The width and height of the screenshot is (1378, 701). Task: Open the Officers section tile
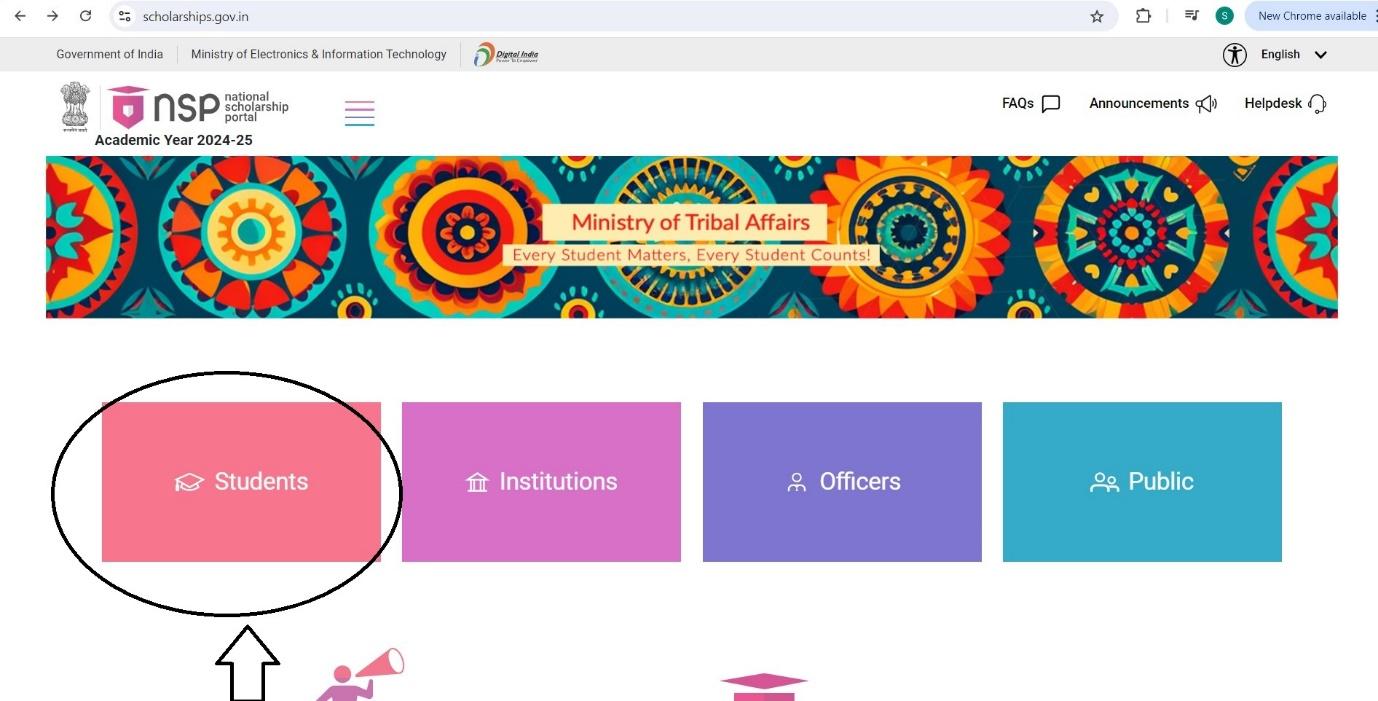842,482
